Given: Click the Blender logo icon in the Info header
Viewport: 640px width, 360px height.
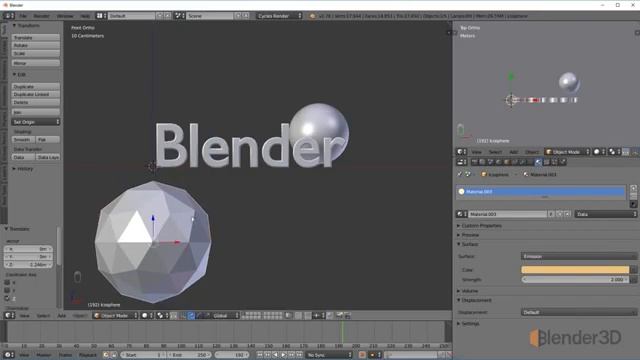Looking at the screenshot, I should (x=312, y=16).
